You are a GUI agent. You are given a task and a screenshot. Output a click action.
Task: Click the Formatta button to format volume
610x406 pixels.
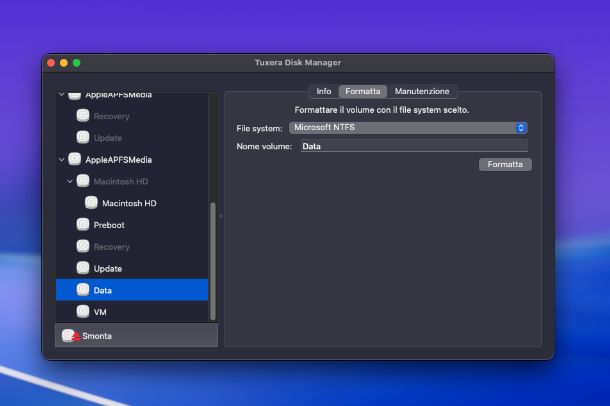(505, 164)
